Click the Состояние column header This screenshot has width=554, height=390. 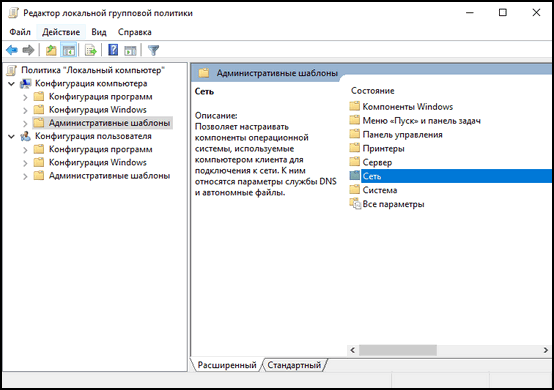click(372, 91)
